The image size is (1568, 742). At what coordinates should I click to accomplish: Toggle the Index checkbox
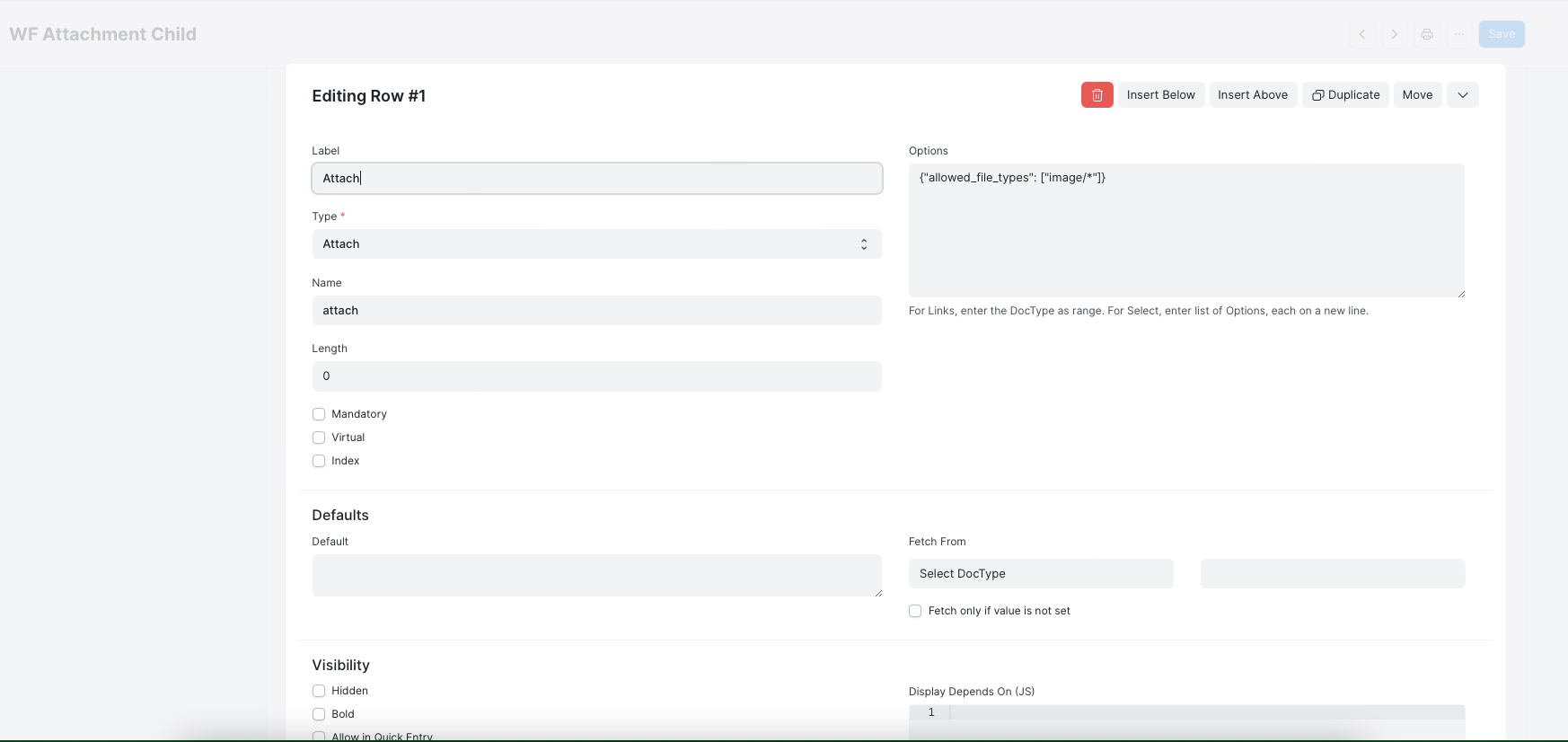[x=319, y=461]
